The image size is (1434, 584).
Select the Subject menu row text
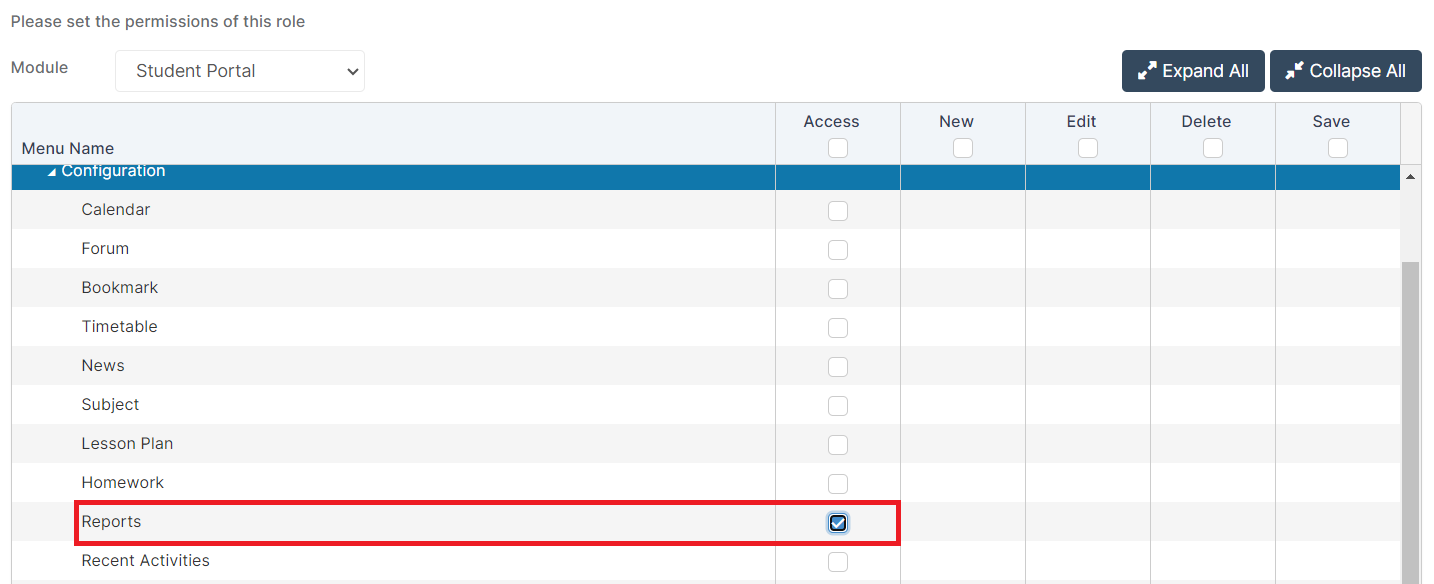click(x=111, y=405)
